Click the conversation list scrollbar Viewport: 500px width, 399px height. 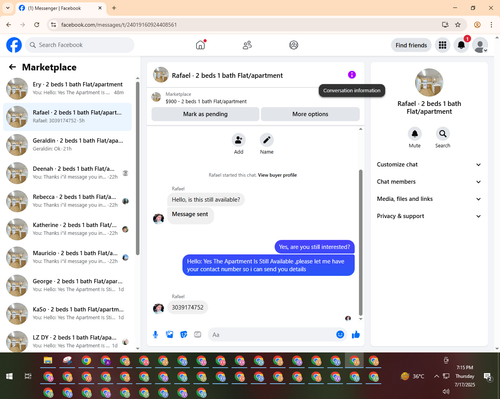[137, 168]
